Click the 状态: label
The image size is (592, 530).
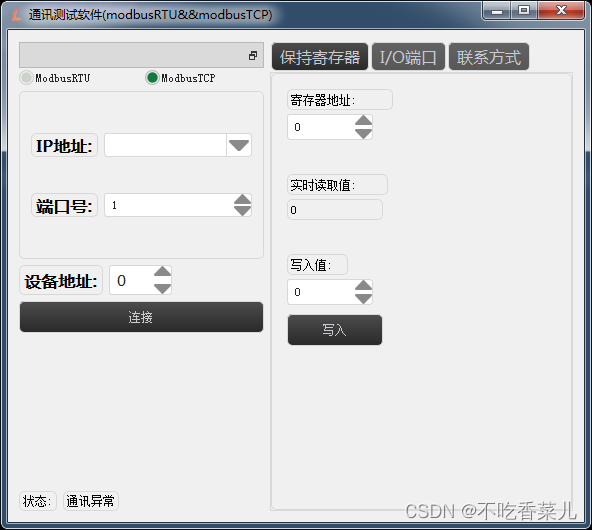[x=37, y=501]
